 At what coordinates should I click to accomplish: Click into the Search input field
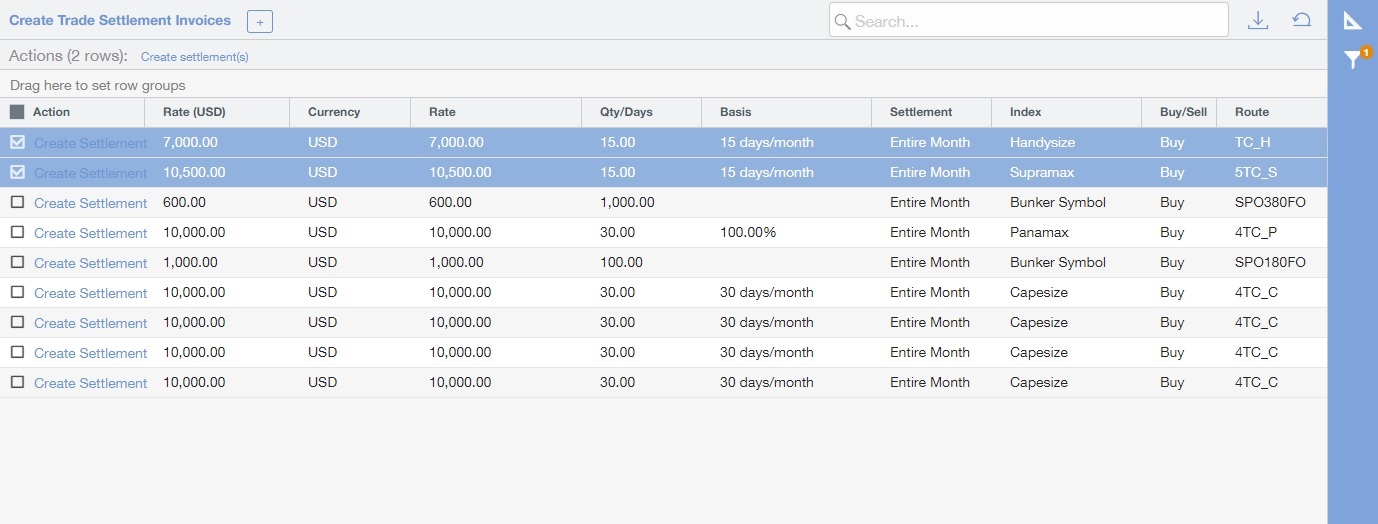(1035, 21)
